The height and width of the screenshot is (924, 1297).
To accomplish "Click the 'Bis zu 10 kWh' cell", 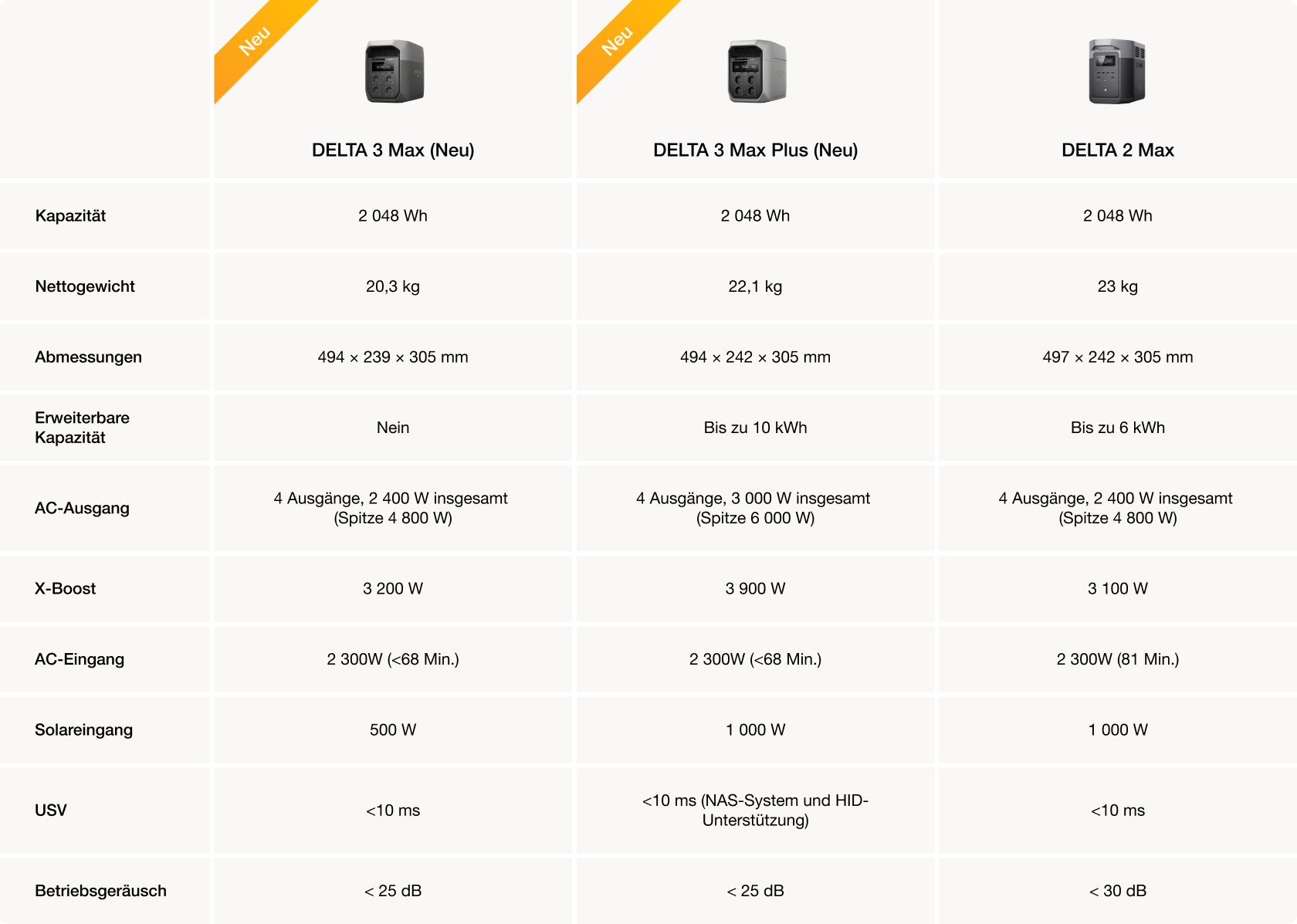I will click(755, 428).
